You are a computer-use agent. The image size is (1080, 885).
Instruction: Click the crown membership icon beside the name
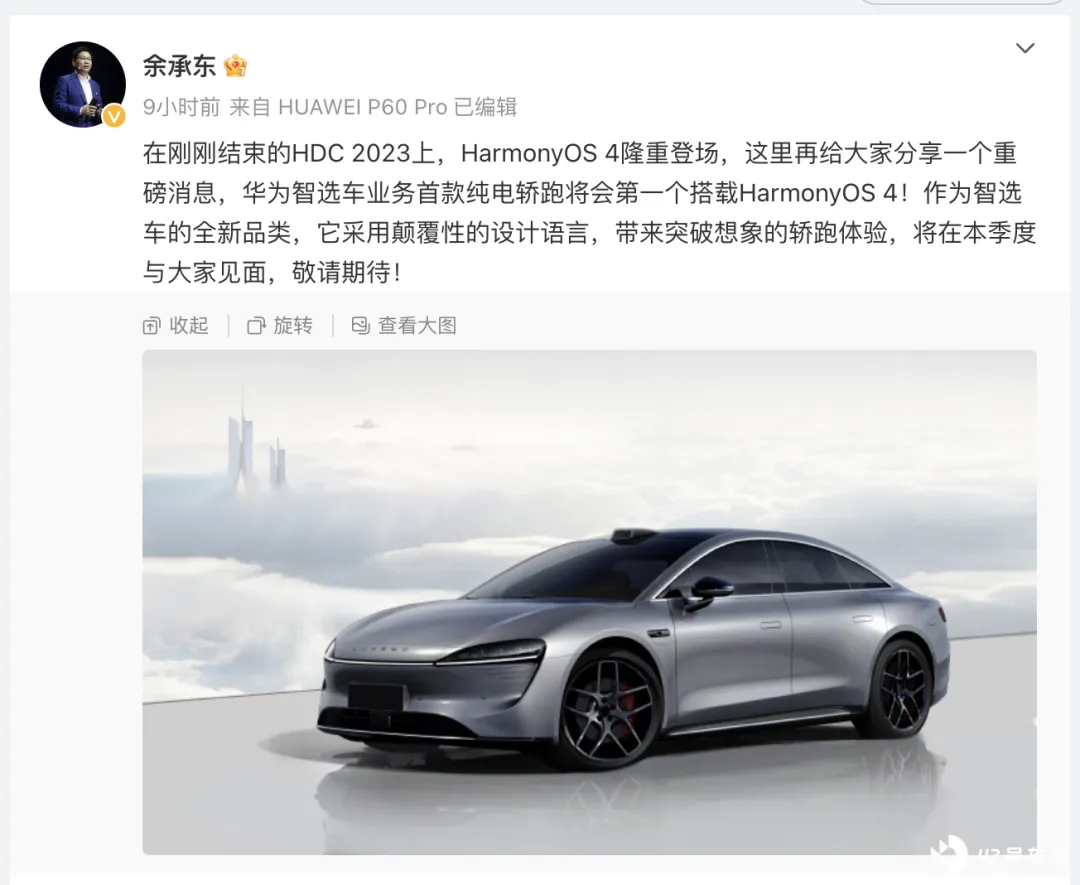(236, 66)
